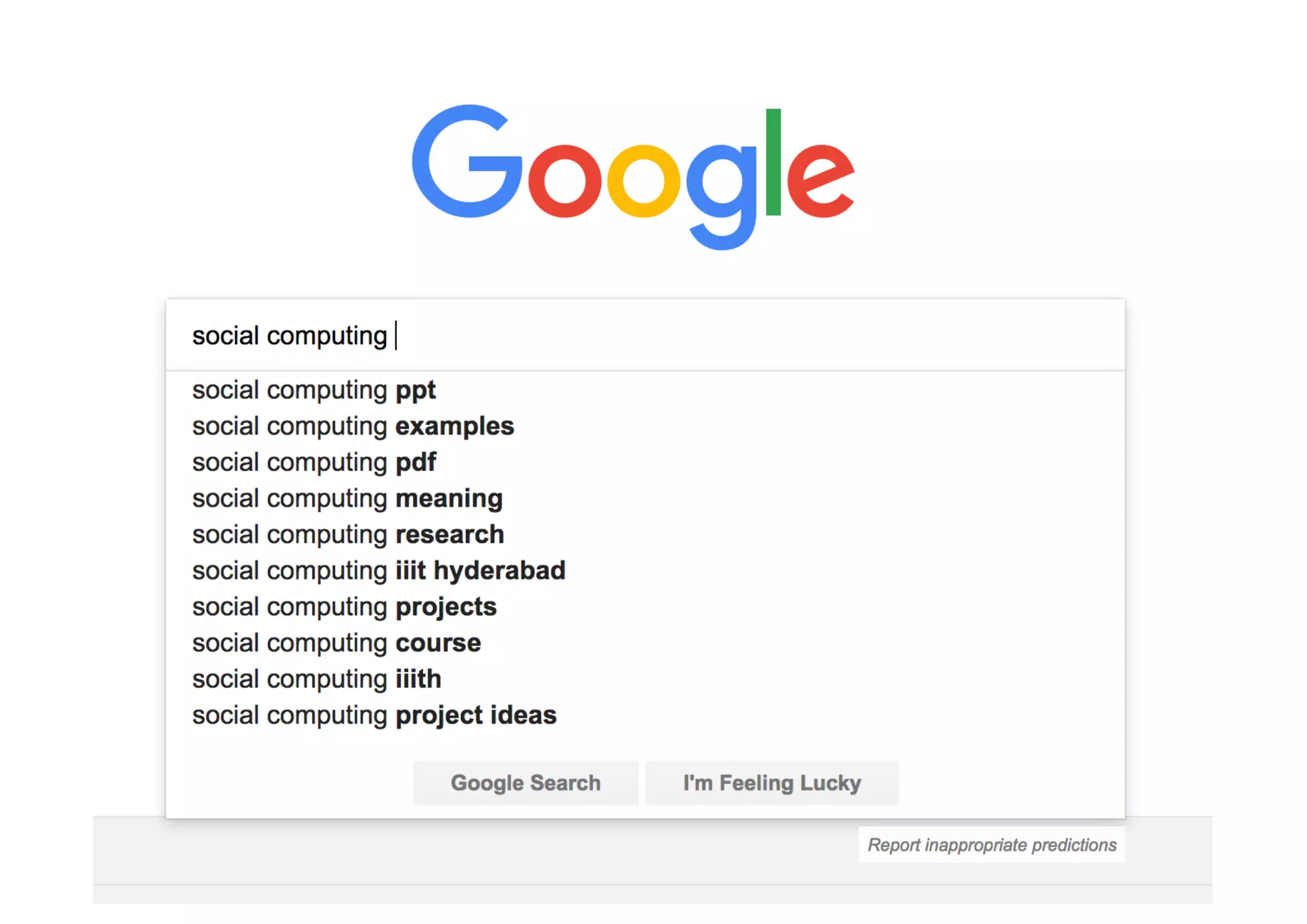Click the green 'l' in Google logo

[773, 163]
